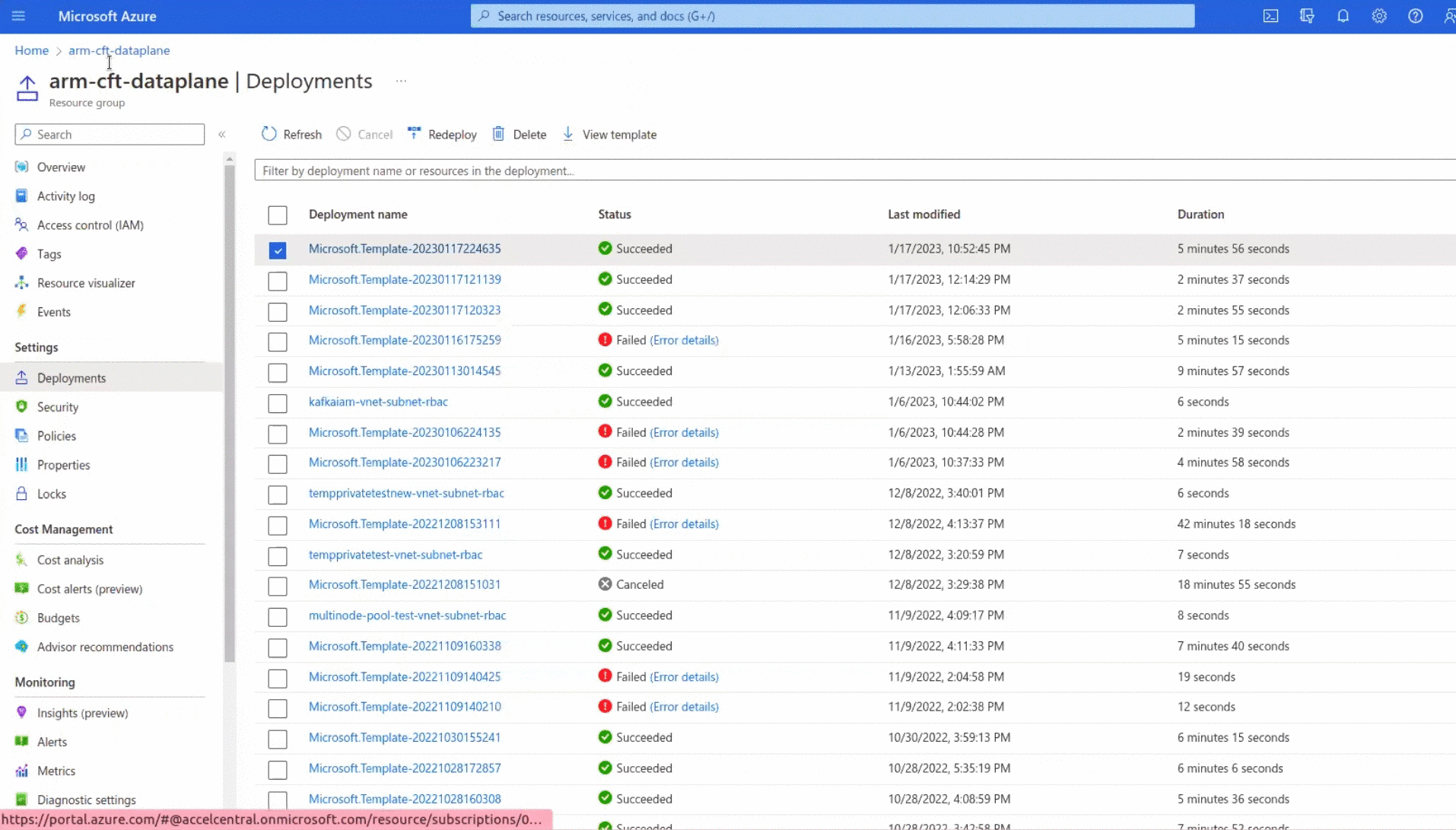Click the Budgets icon
This screenshot has width=1456, height=830.
(21, 617)
